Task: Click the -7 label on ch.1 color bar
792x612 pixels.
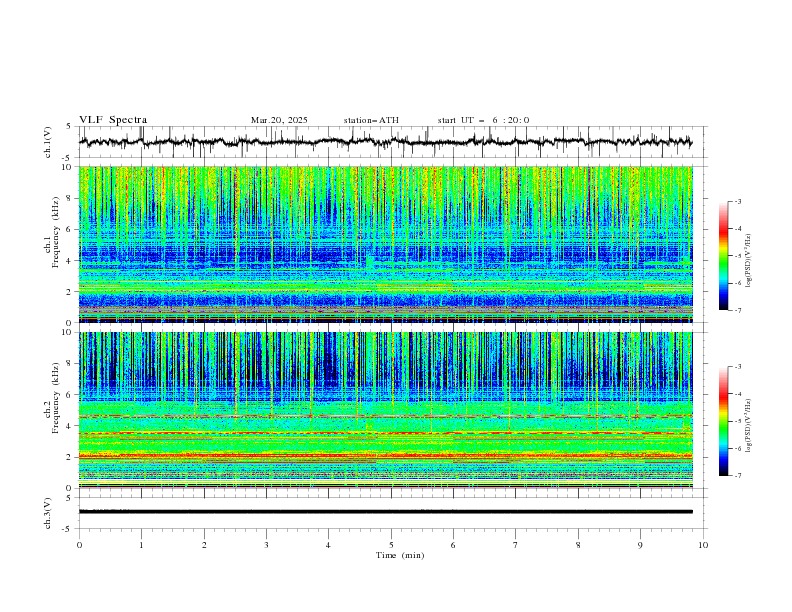Action: [x=737, y=310]
